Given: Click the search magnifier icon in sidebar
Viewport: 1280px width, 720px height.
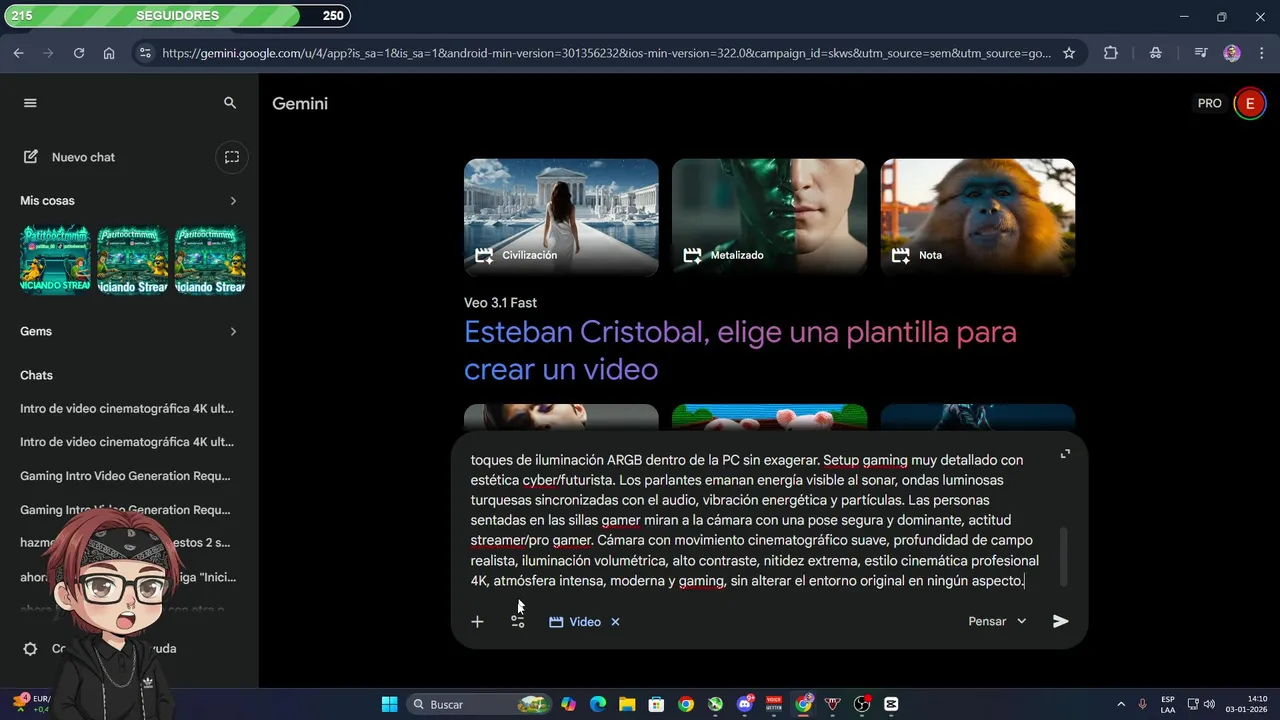Looking at the screenshot, I should pyautogui.click(x=230, y=103).
